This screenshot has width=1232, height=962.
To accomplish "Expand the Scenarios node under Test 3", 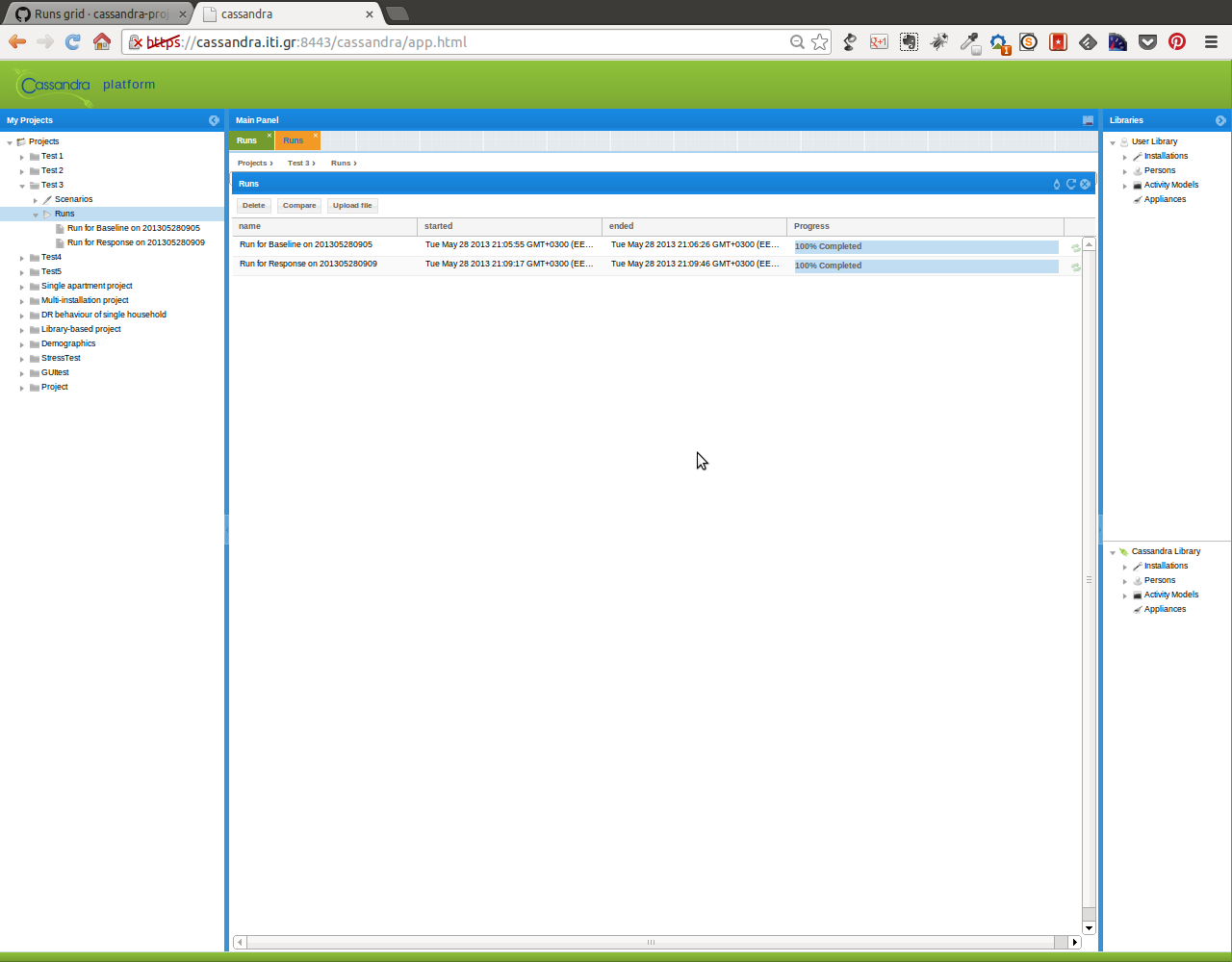I will pos(36,200).
